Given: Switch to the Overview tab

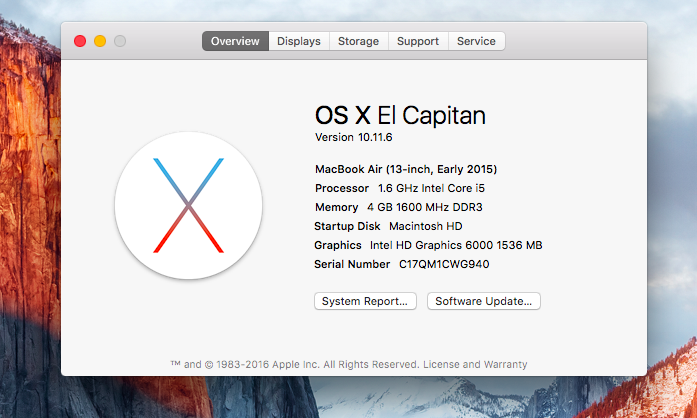Looking at the screenshot, I should (x=235, y=41).
